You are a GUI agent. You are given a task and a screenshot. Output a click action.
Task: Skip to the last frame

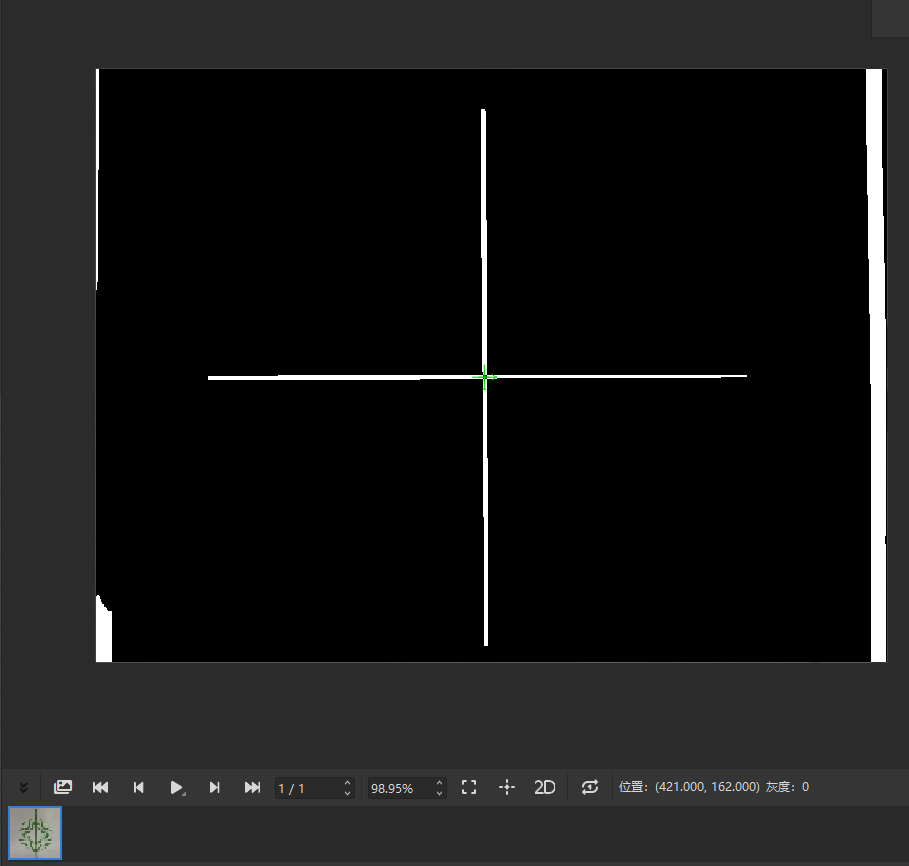click(252, 788)
